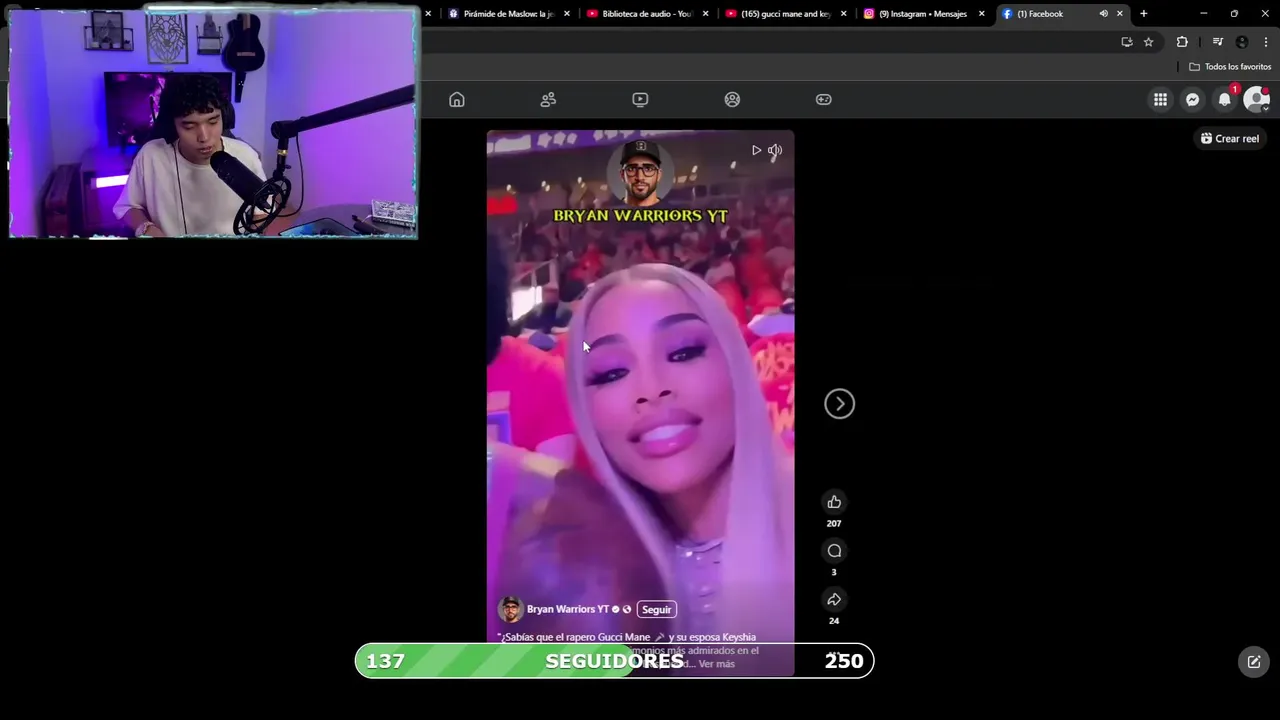Open the Bryan Warriors YT profile name
1280x720 pixels.
point(568,609)
